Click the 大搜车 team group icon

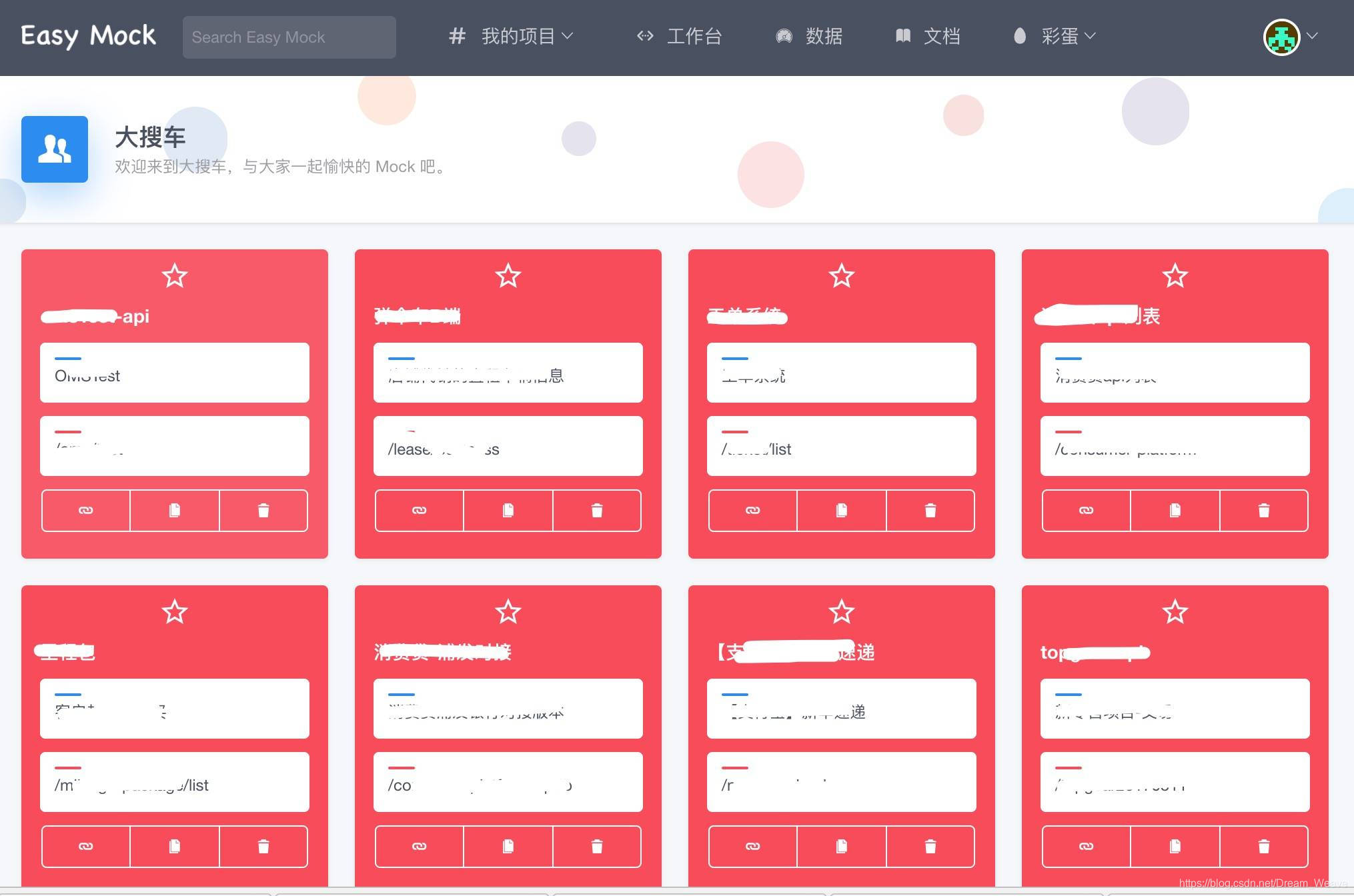[55, 149]
